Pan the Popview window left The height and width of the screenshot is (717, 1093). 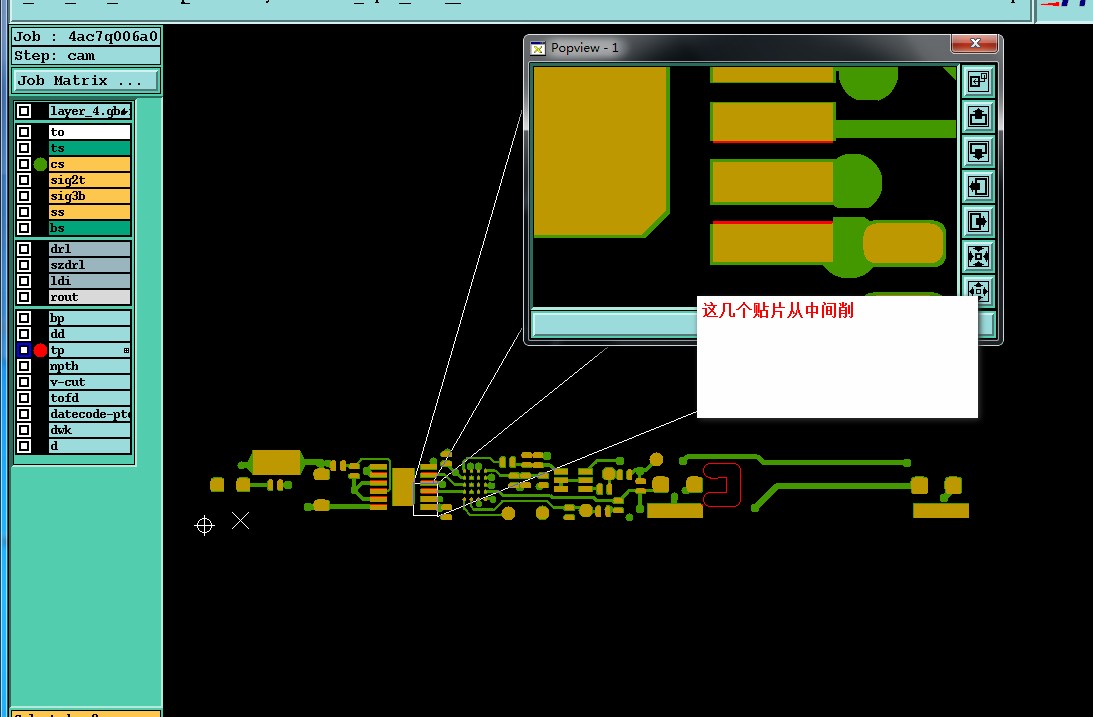click(x=978, y=187)
